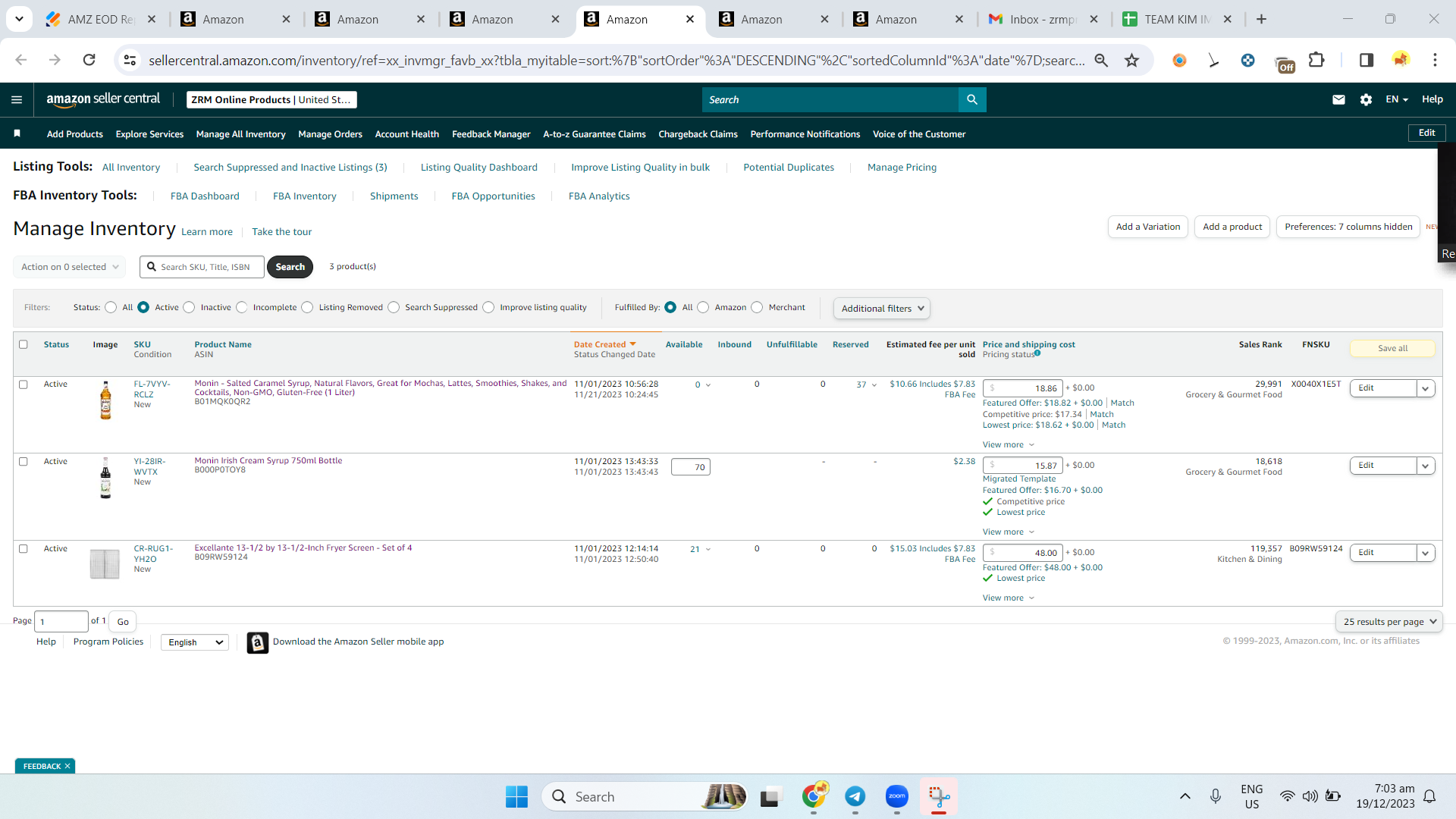Toggle the select-all products checkbox
Image resolution: width=1456 pixels, height=819 pixels.
[x=24, y=344]
